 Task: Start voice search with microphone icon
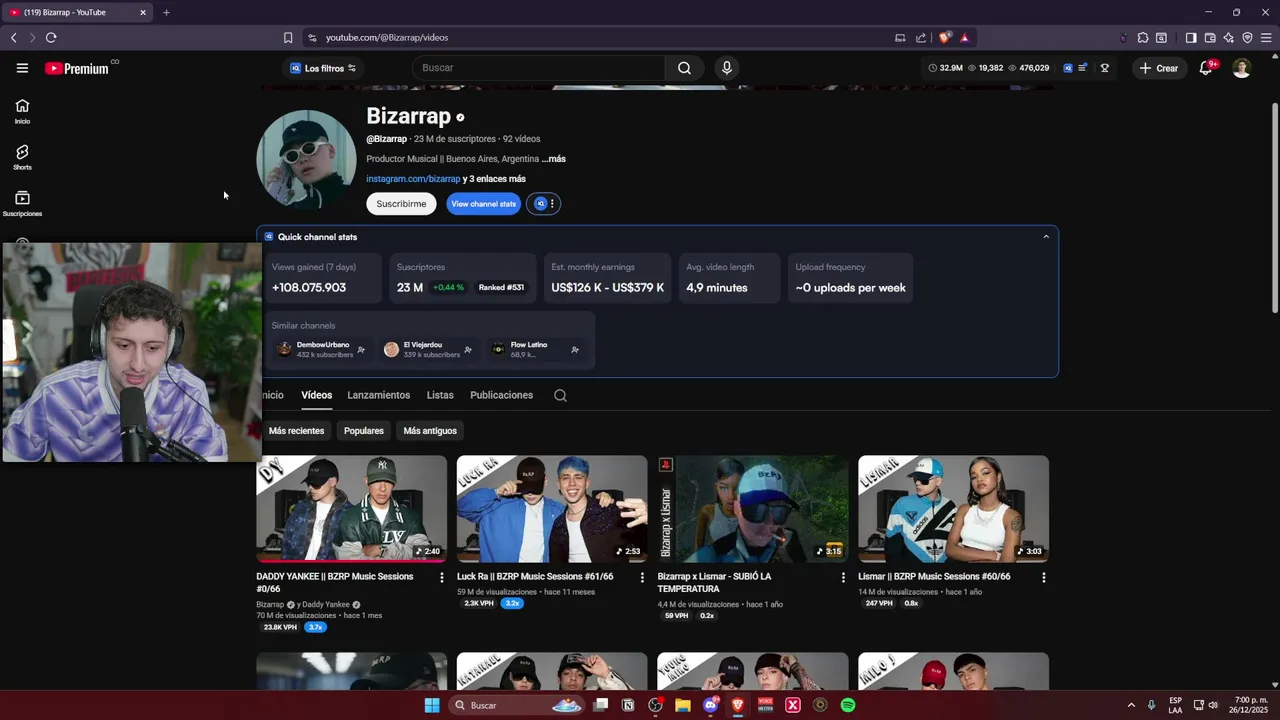[x=727, y=68]
